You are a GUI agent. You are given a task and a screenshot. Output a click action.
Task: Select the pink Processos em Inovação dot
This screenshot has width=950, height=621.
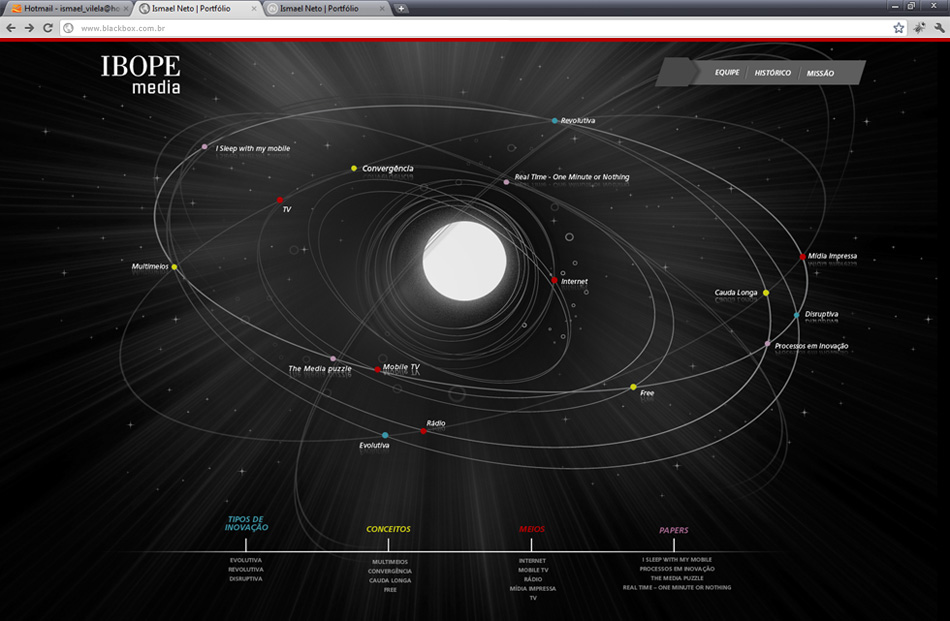768,344
